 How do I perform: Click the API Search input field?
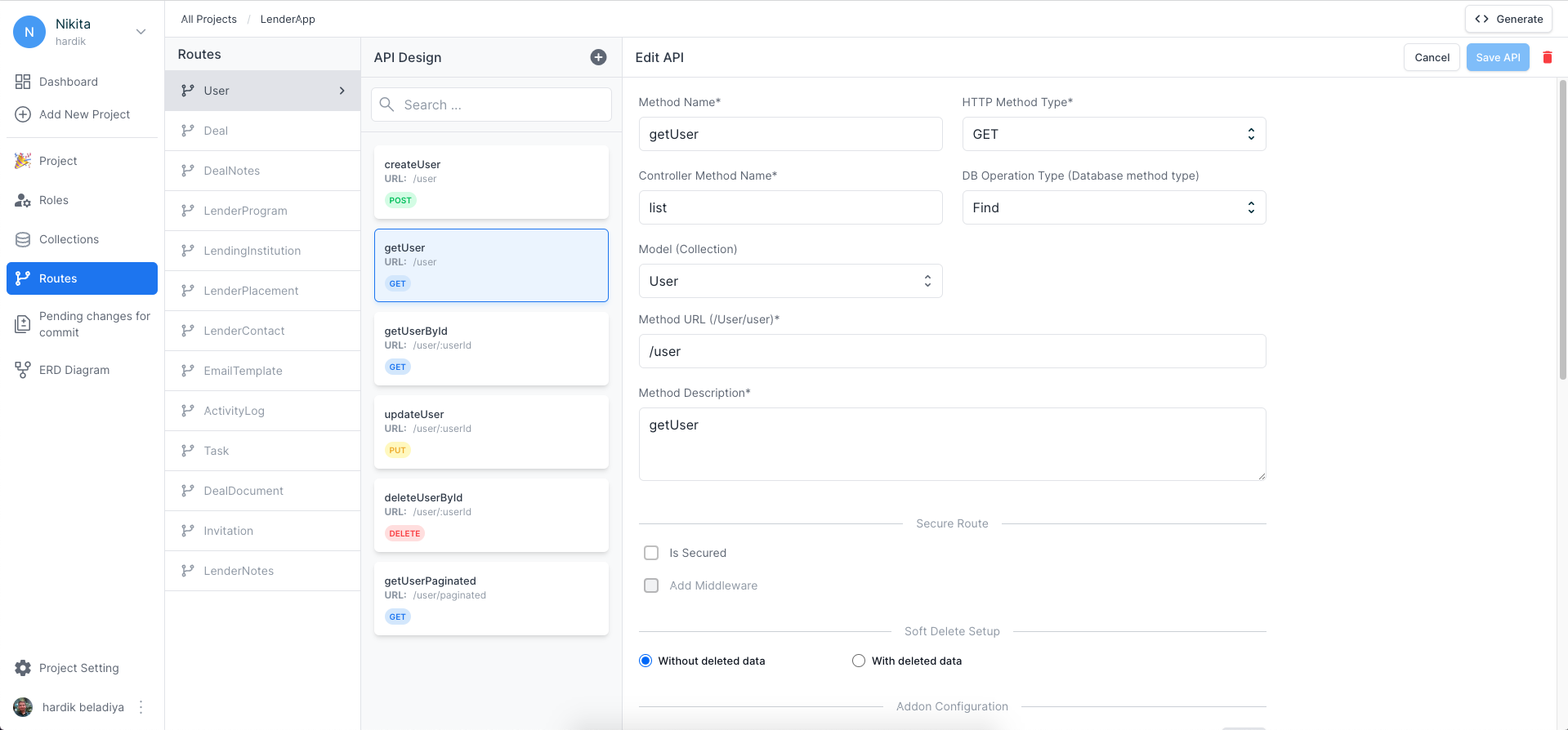(x=491, y=105)
